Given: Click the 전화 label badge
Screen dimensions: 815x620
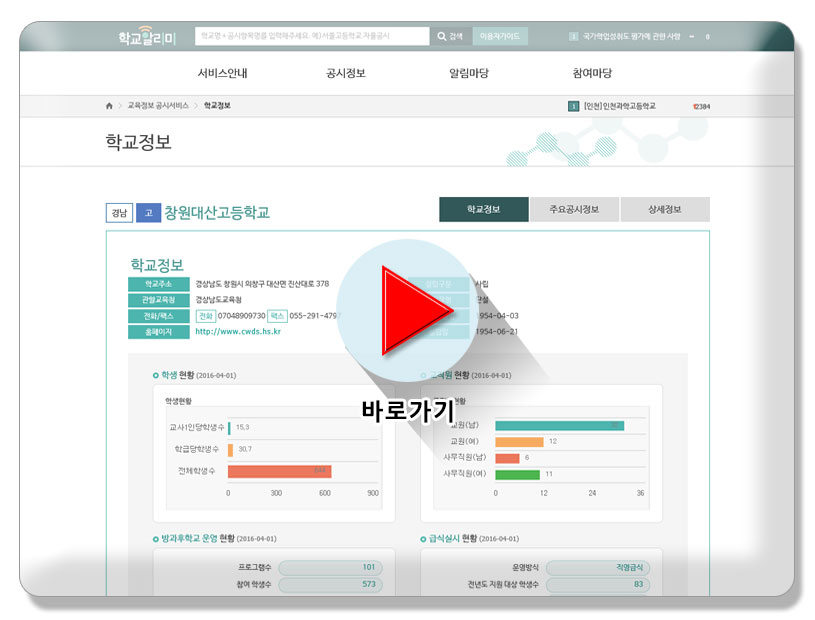Looking at the screenshot, I should tap(206, 316).
